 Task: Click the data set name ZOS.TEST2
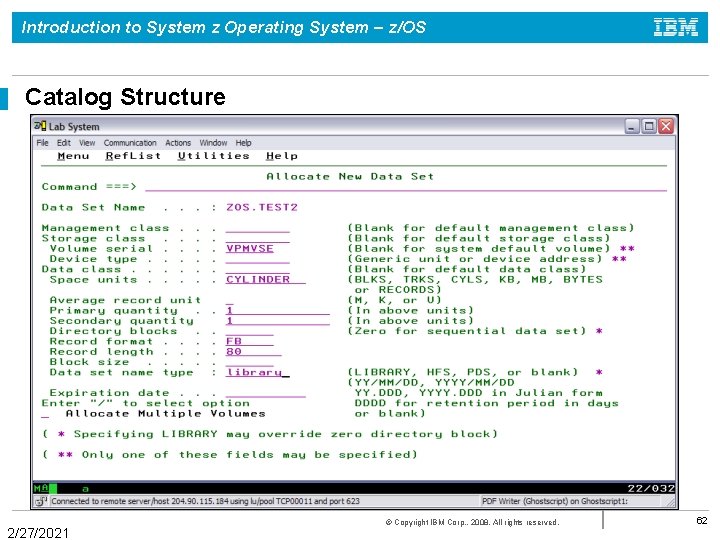pyautogui.click(x=262, y=207)
